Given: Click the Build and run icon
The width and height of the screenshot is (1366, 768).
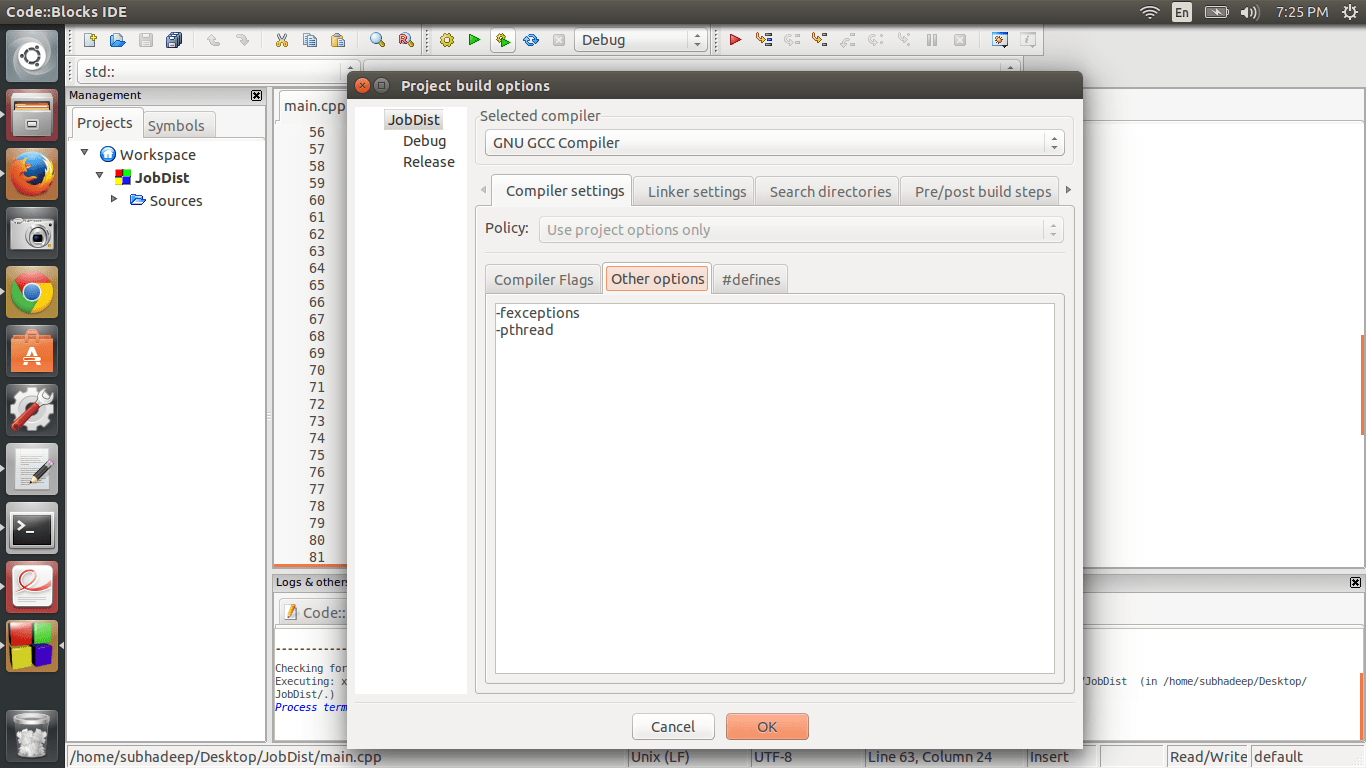Looking at the screenshot, I should (503, 40).
